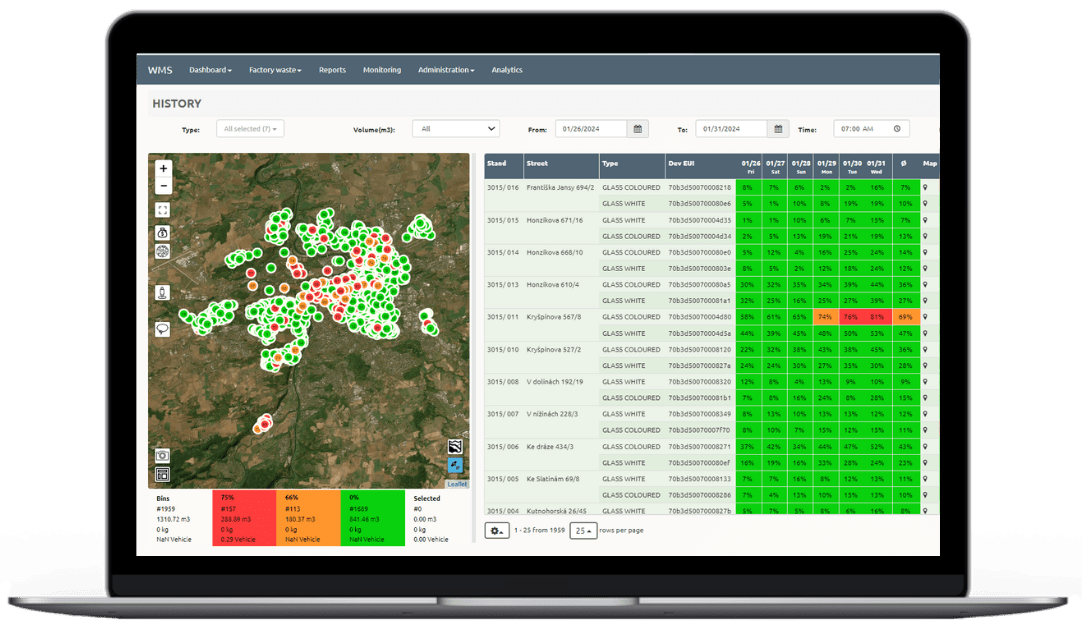The image size is (1082, 632).
Task: Locate device 70b3d5007000803e on map
Action: click(x=925, y=268)
